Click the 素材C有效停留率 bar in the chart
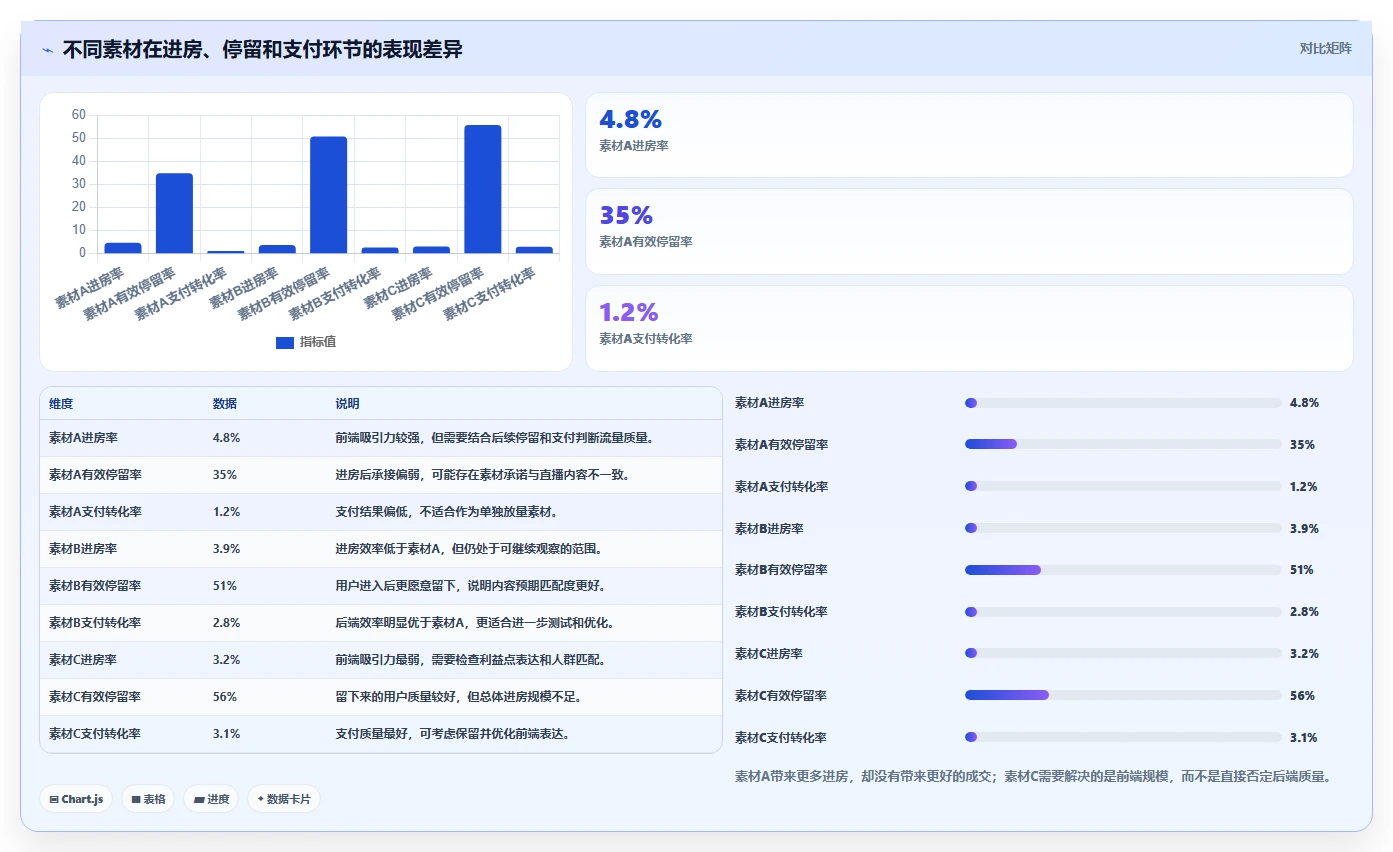The width and height of the screenshot is (1393, 852). 483,189
